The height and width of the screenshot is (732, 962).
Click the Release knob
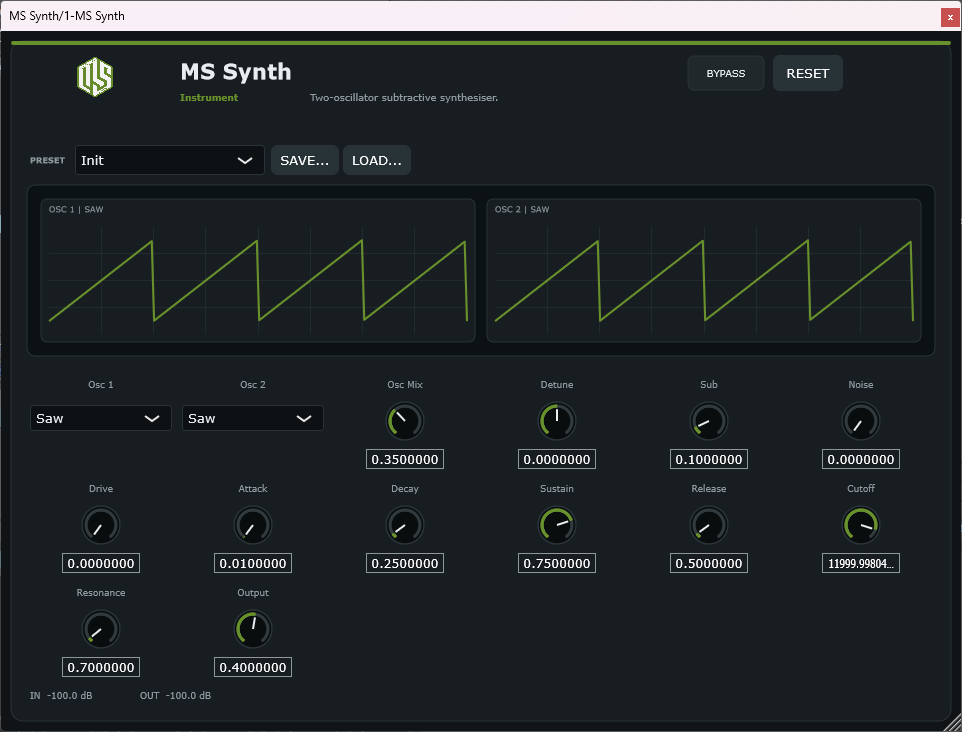tap(709, 525)
